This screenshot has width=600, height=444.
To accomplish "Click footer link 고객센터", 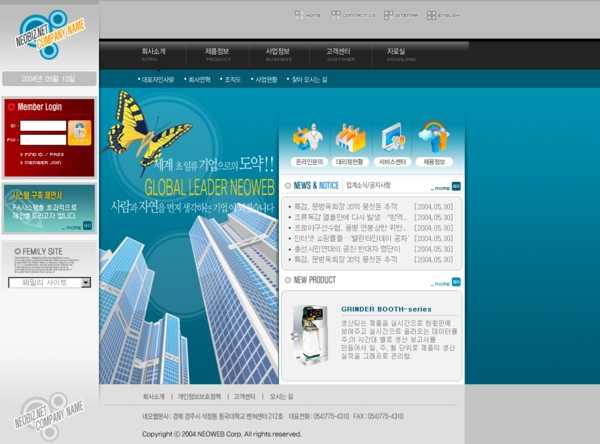I will pos(244,397).
